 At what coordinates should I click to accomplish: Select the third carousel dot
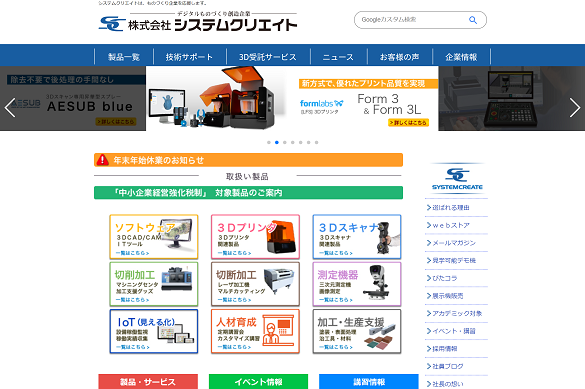coord(285,142)
